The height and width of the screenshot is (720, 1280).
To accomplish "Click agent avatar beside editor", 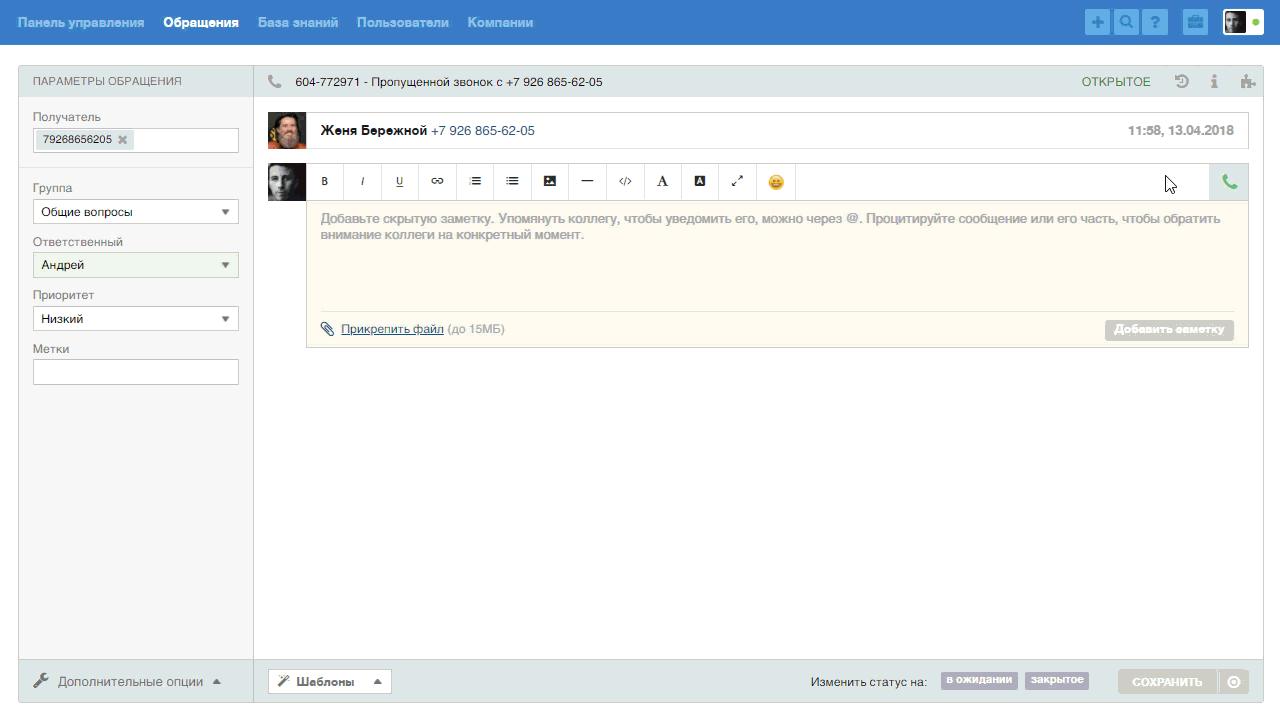I will click(287, 182).
